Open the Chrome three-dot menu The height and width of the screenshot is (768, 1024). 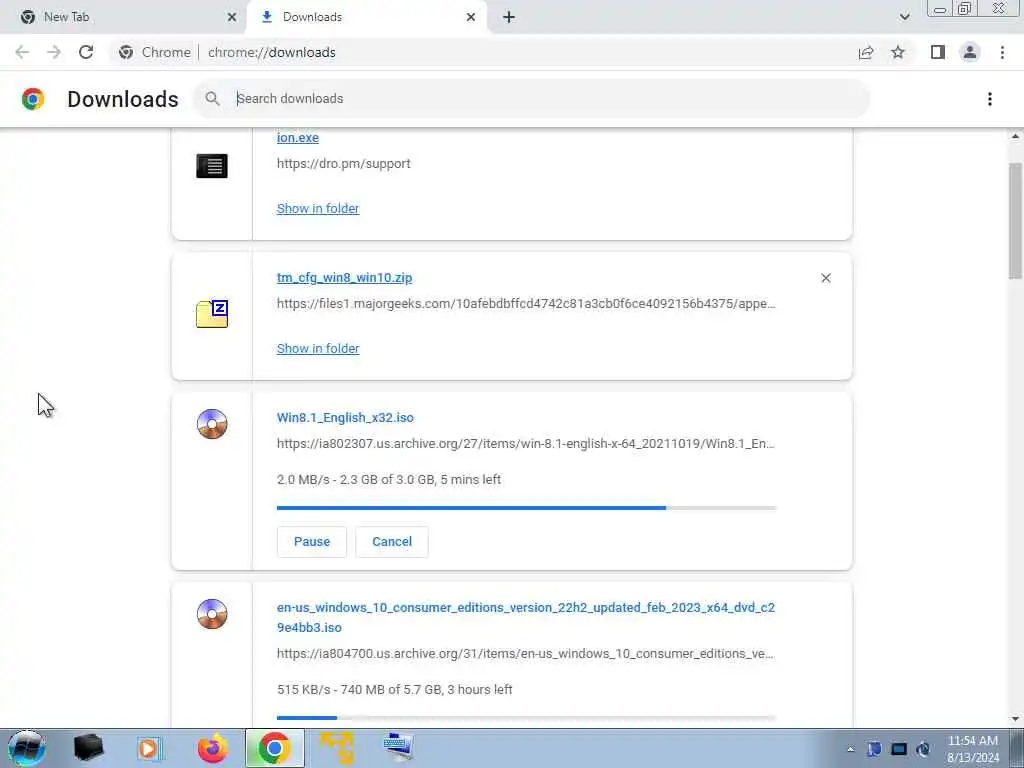click(x=1002, y=52)
